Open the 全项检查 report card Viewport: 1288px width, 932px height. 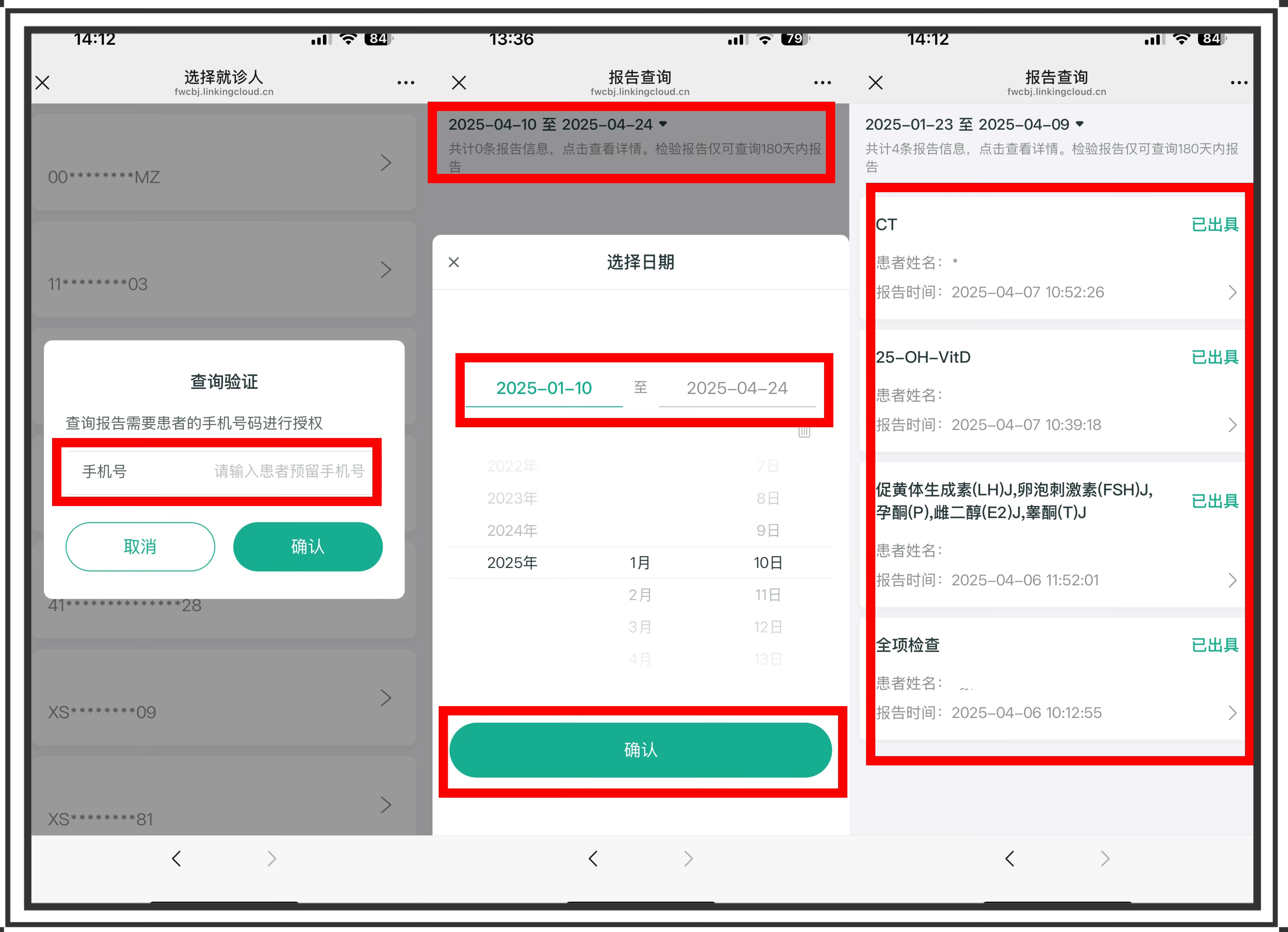1057,679
